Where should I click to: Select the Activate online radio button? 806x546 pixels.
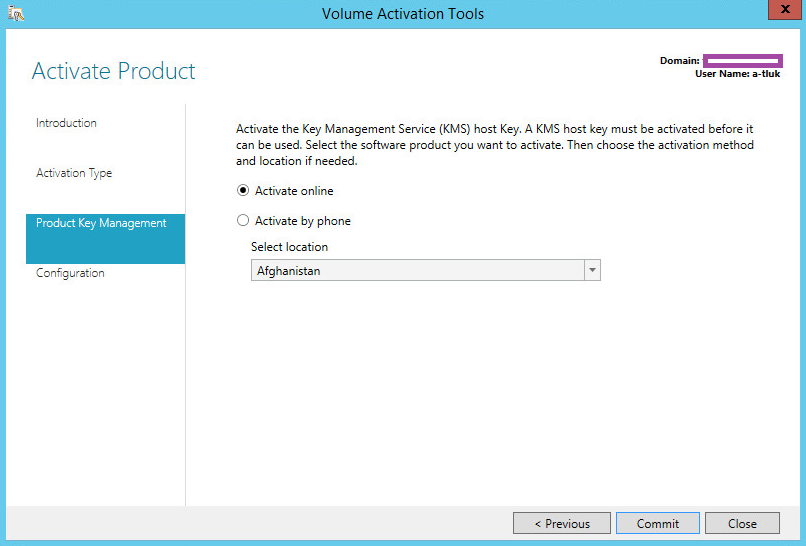(x=243, y=191)
